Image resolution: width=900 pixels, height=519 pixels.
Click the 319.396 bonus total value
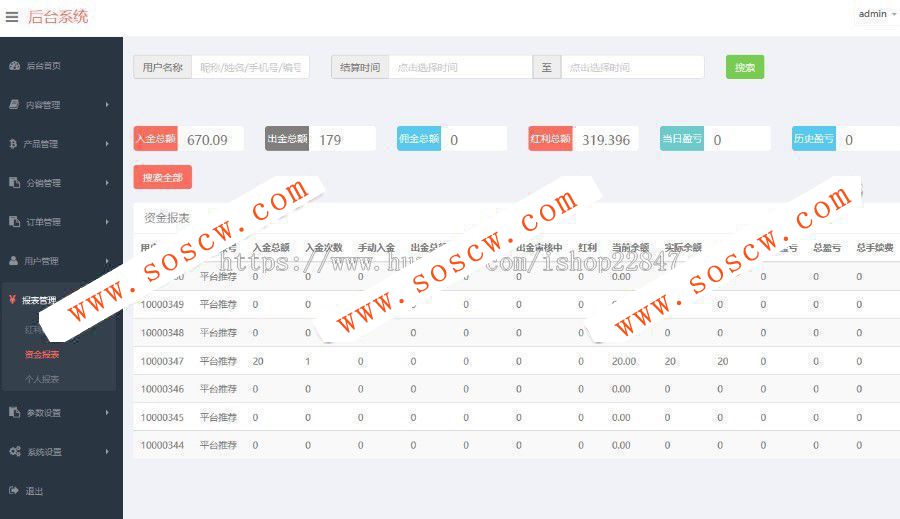coord(606,140)
